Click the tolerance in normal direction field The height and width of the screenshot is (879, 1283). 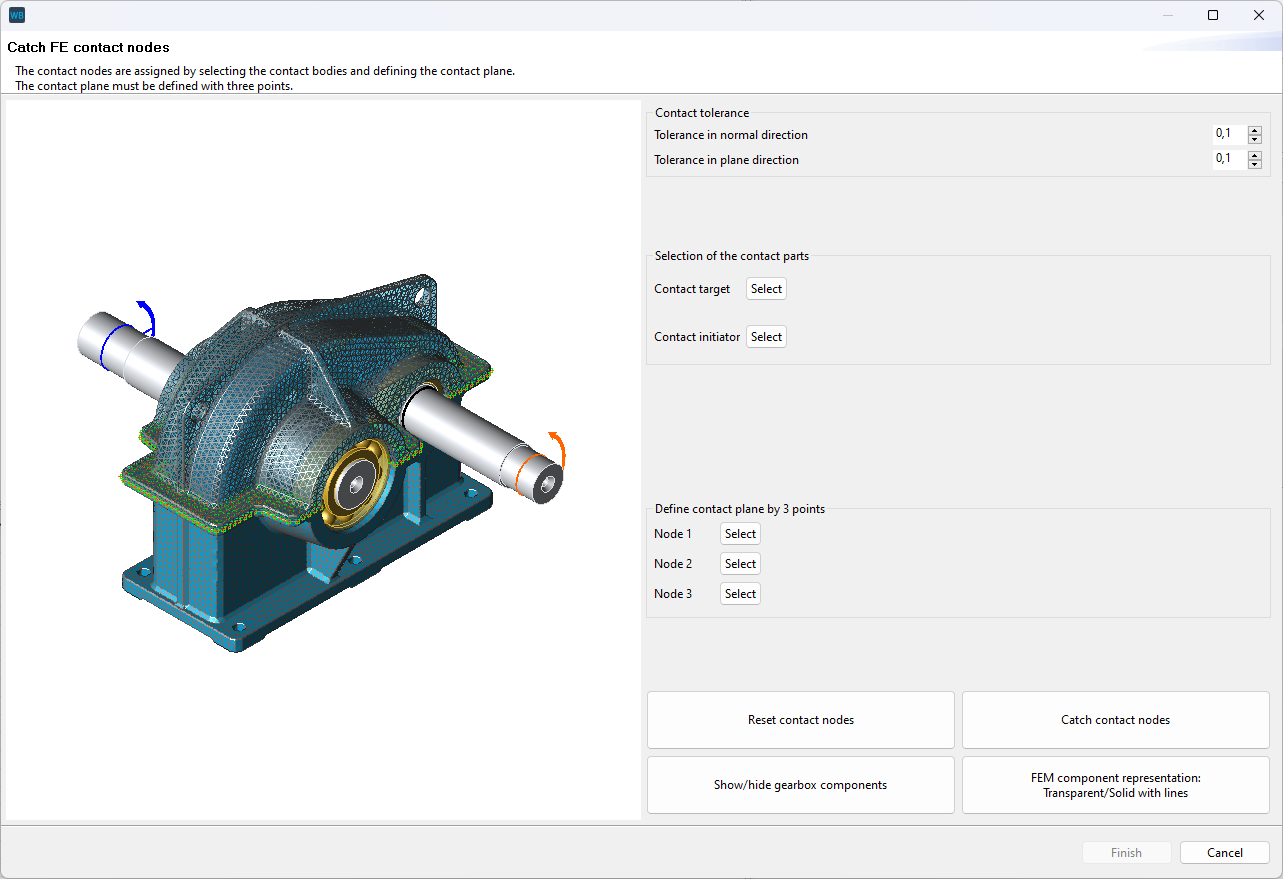pyautogui.click(x=1228, y=135)
